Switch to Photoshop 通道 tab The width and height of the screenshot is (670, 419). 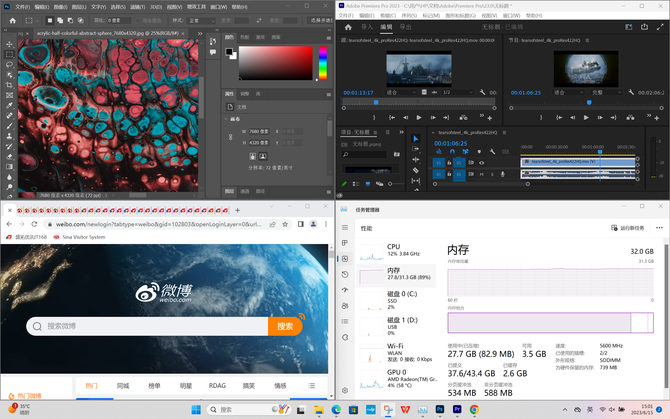pyautogui.click(x=244, y=191)
